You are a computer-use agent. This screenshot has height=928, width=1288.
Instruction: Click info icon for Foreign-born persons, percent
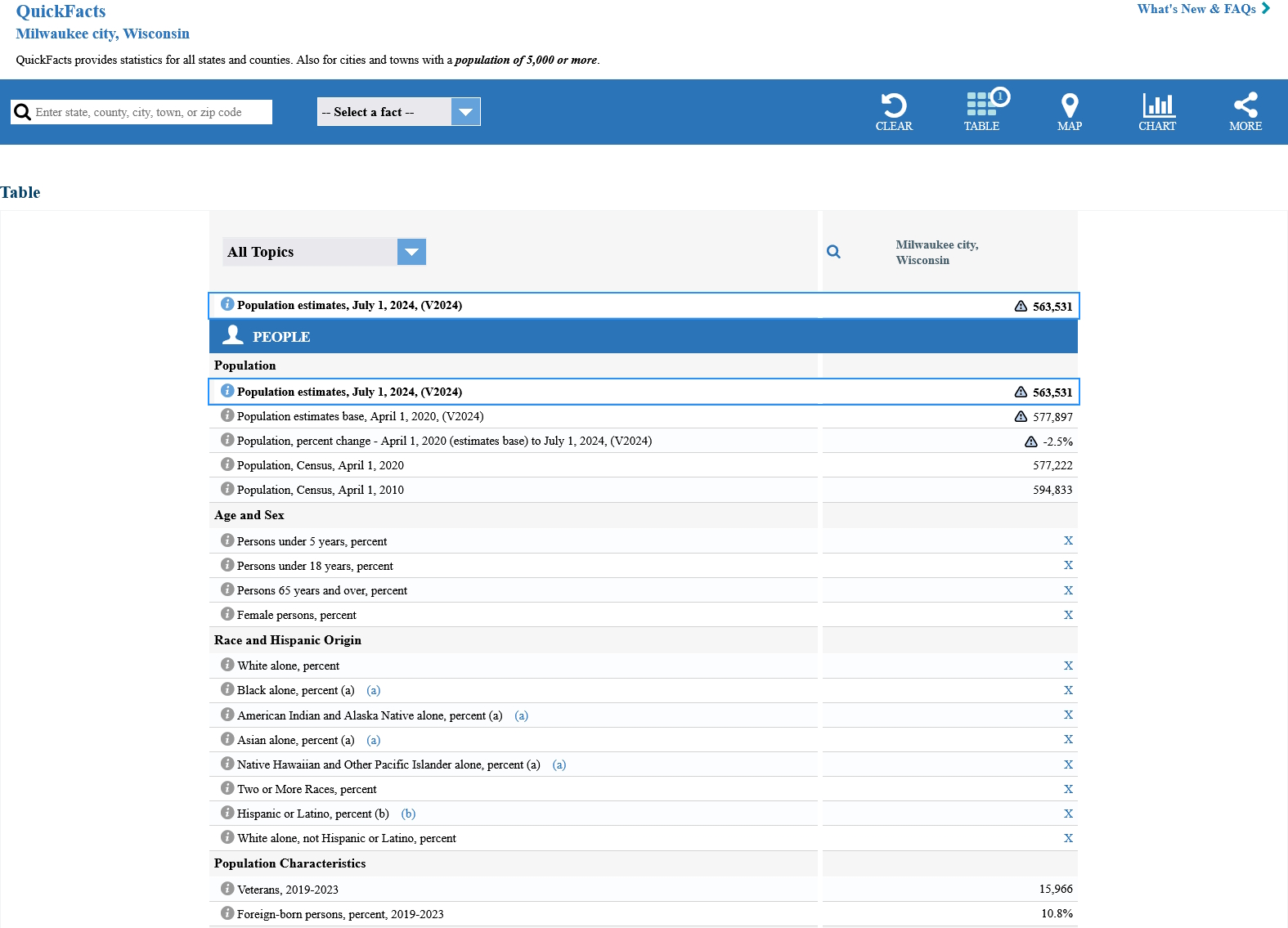click(227, 913)
